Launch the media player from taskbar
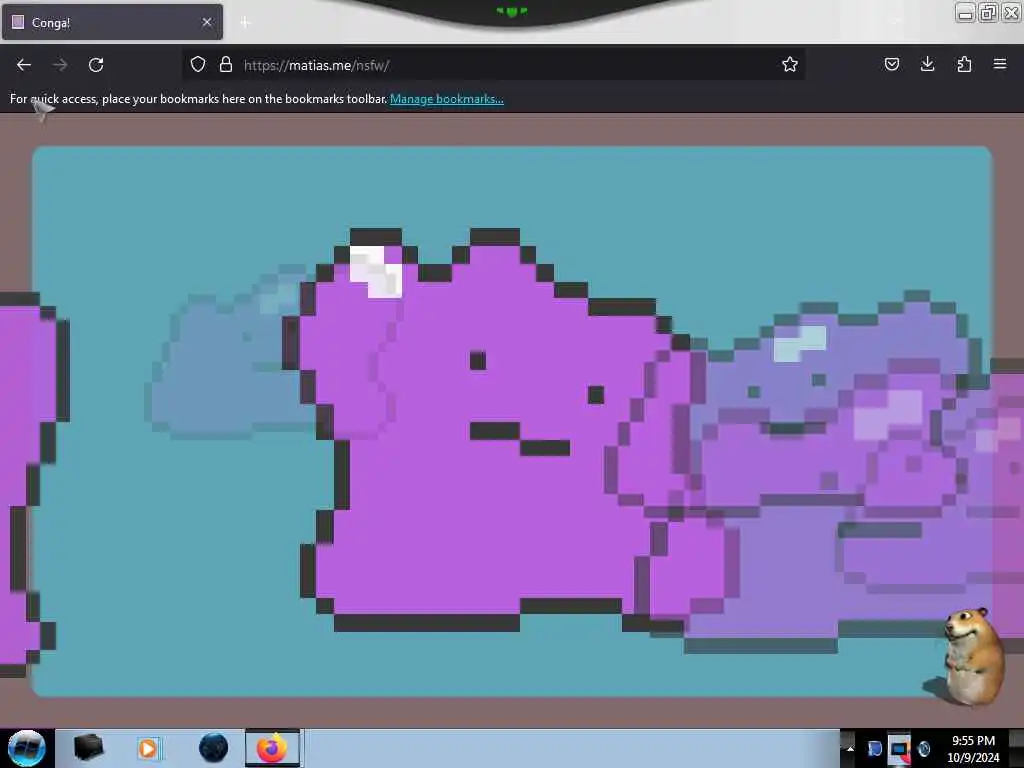 click(148, 748)
